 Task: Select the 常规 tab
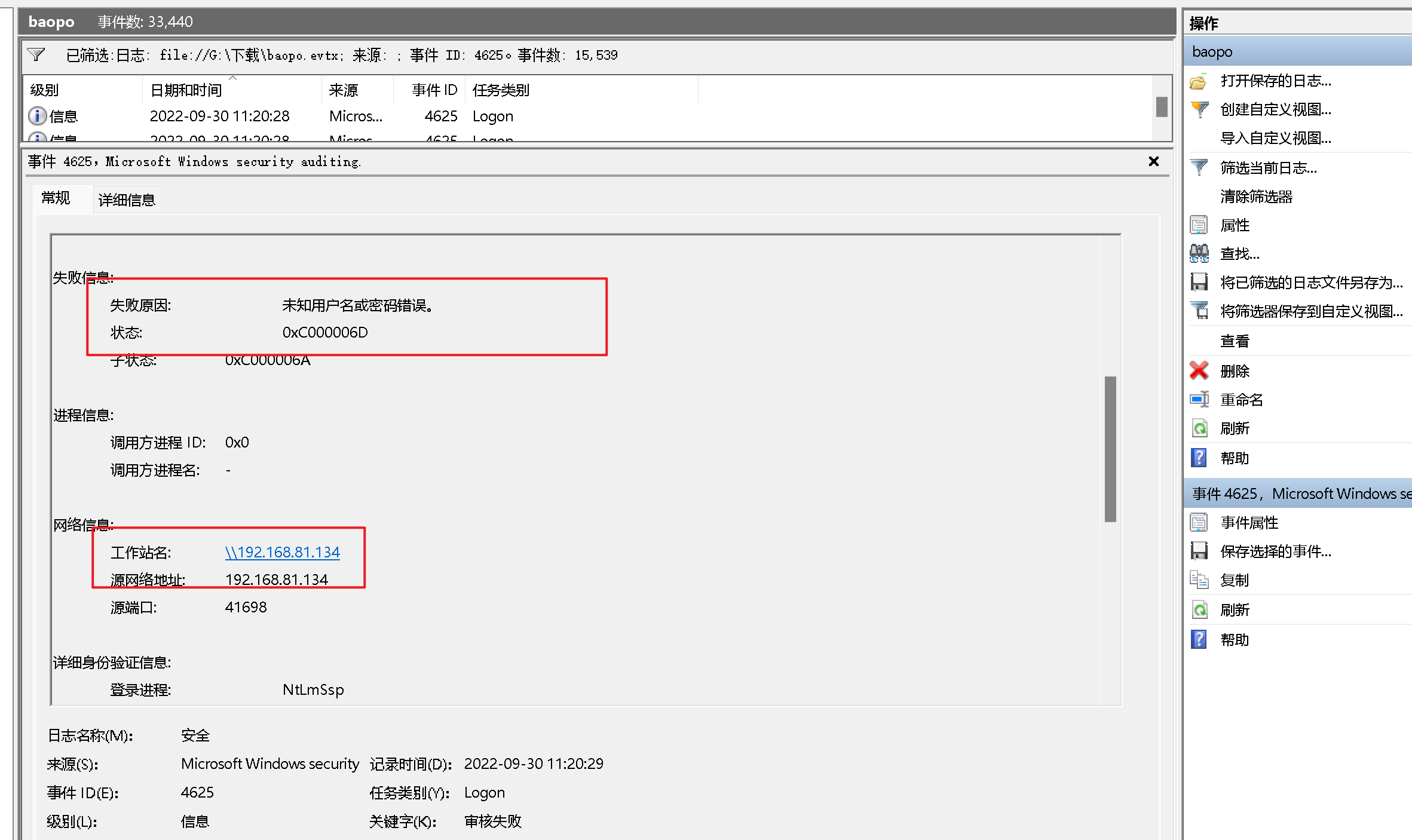pos(56,198)
